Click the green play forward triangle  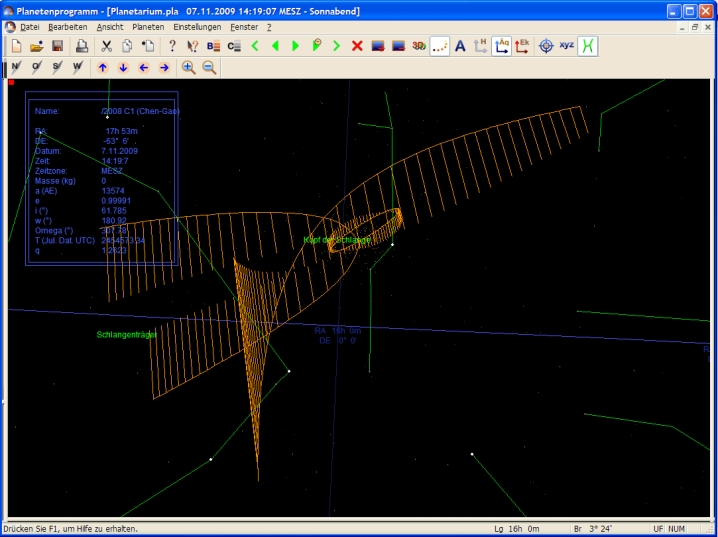pos(295,46)
